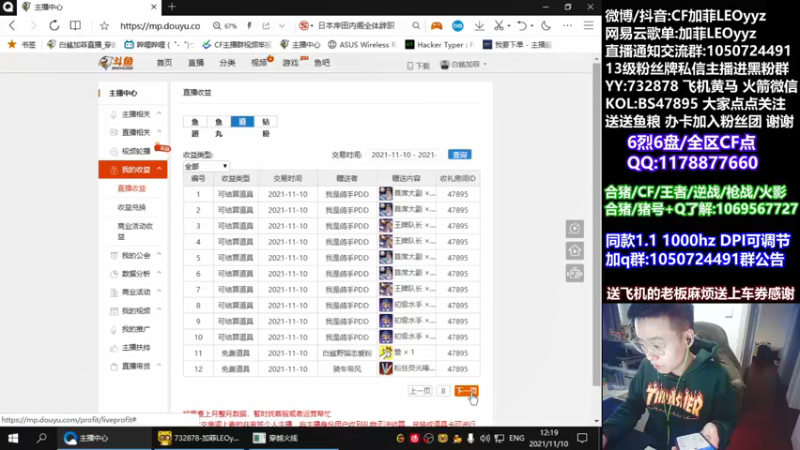Click the lightning speed mode icon
The height and width of the screenshot is (450, 800).
(249, 26)
